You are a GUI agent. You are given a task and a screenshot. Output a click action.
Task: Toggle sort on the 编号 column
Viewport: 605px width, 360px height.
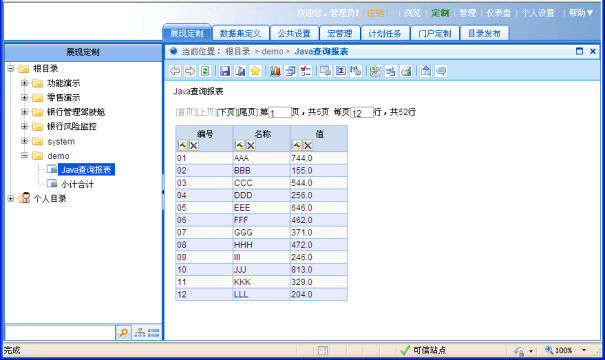(x=183, y=145)
